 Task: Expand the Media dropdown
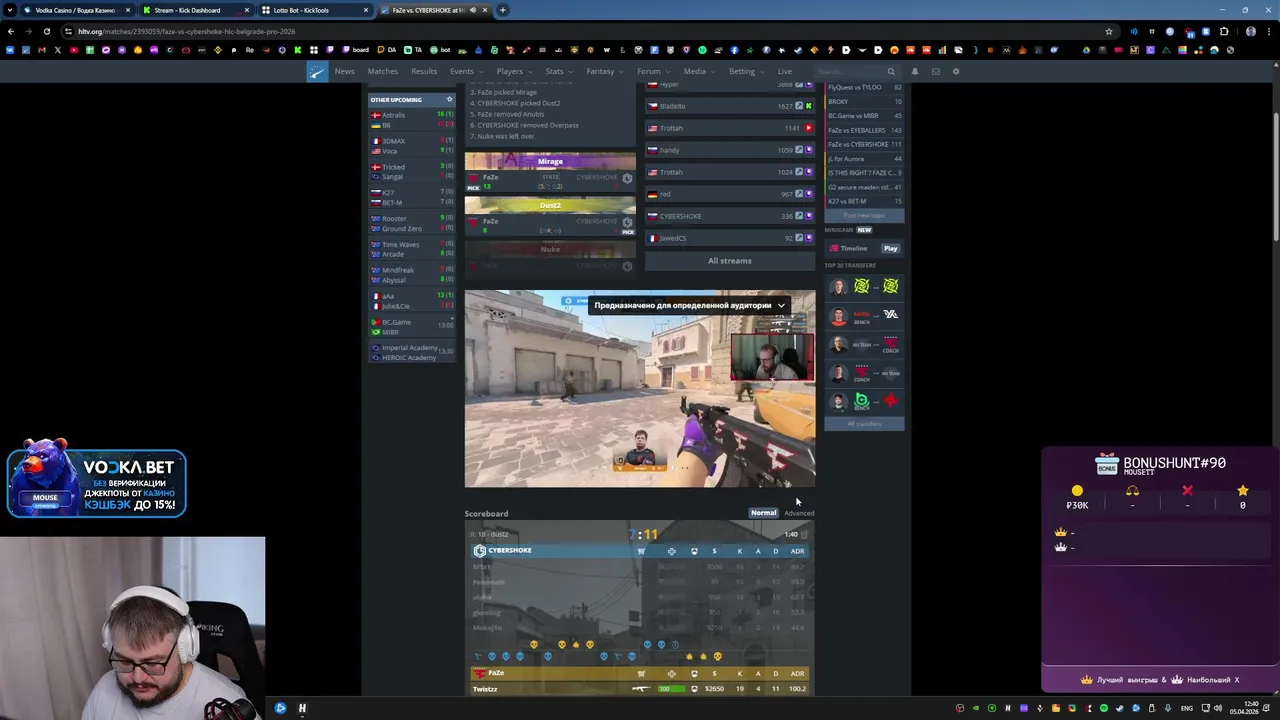(698, 71)
